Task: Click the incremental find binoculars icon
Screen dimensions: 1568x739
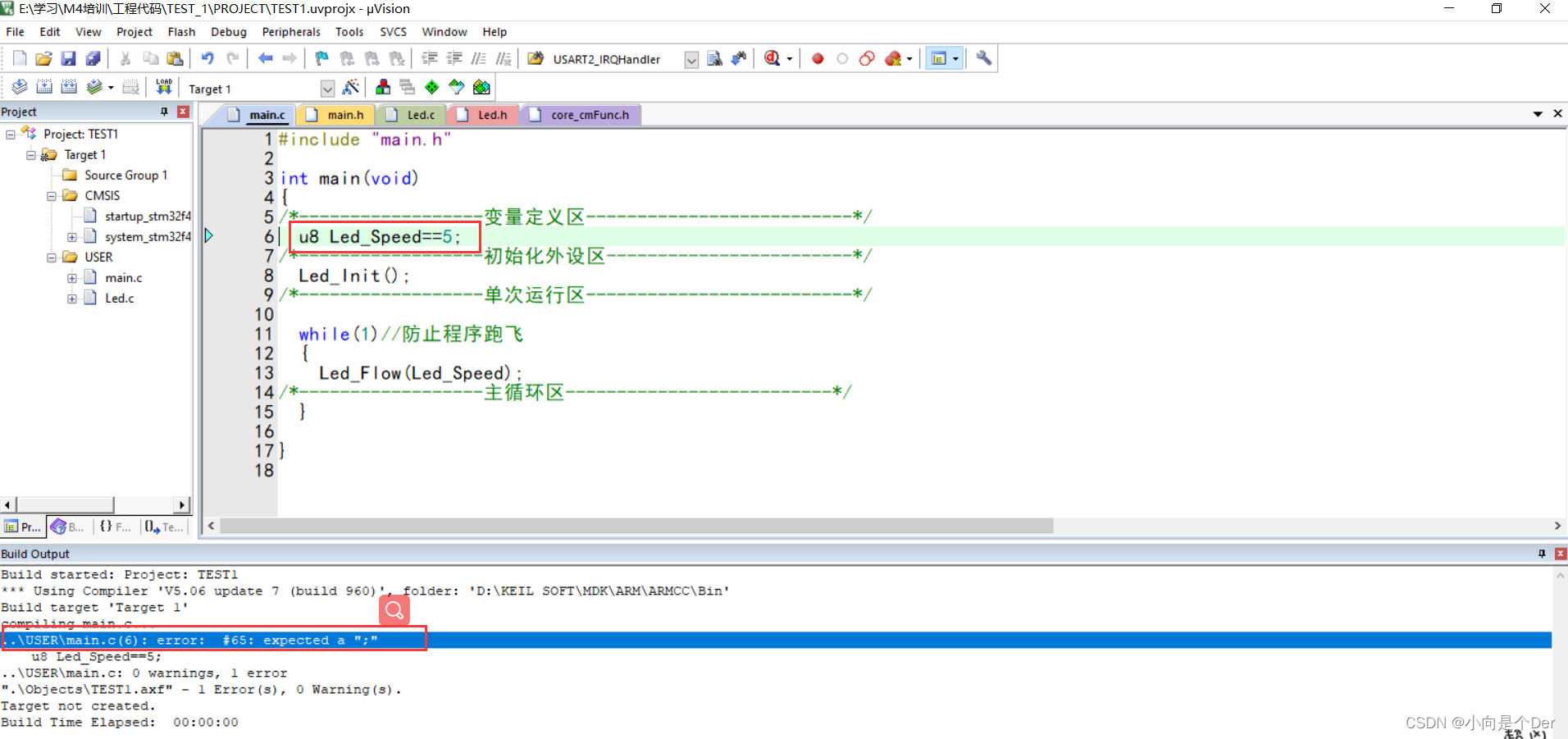Action: click(739, 58)
